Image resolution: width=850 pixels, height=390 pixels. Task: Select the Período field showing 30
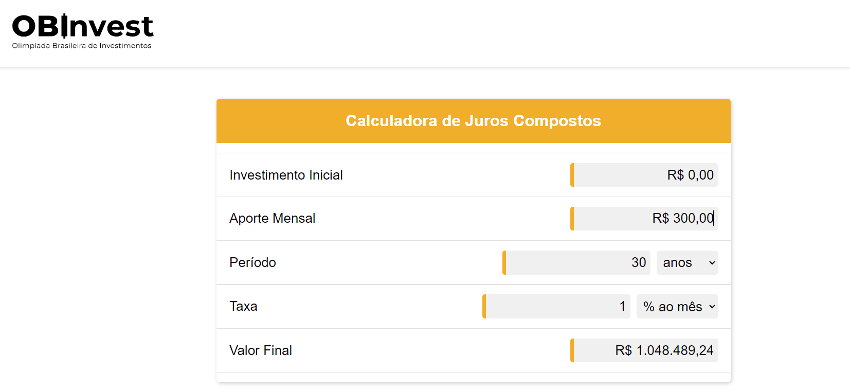click(x=576, y=263)
